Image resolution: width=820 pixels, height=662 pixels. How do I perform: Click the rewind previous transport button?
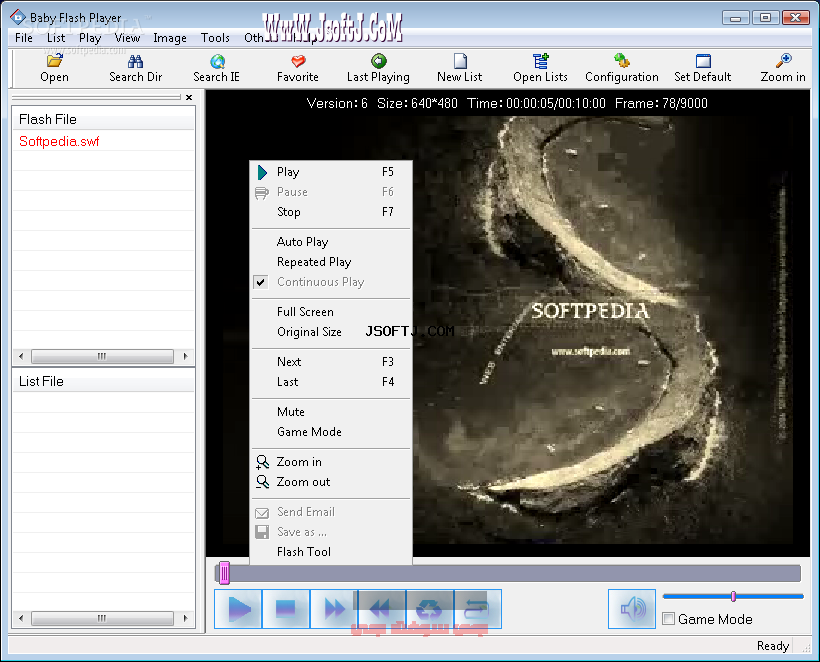[x=382, y=609]
